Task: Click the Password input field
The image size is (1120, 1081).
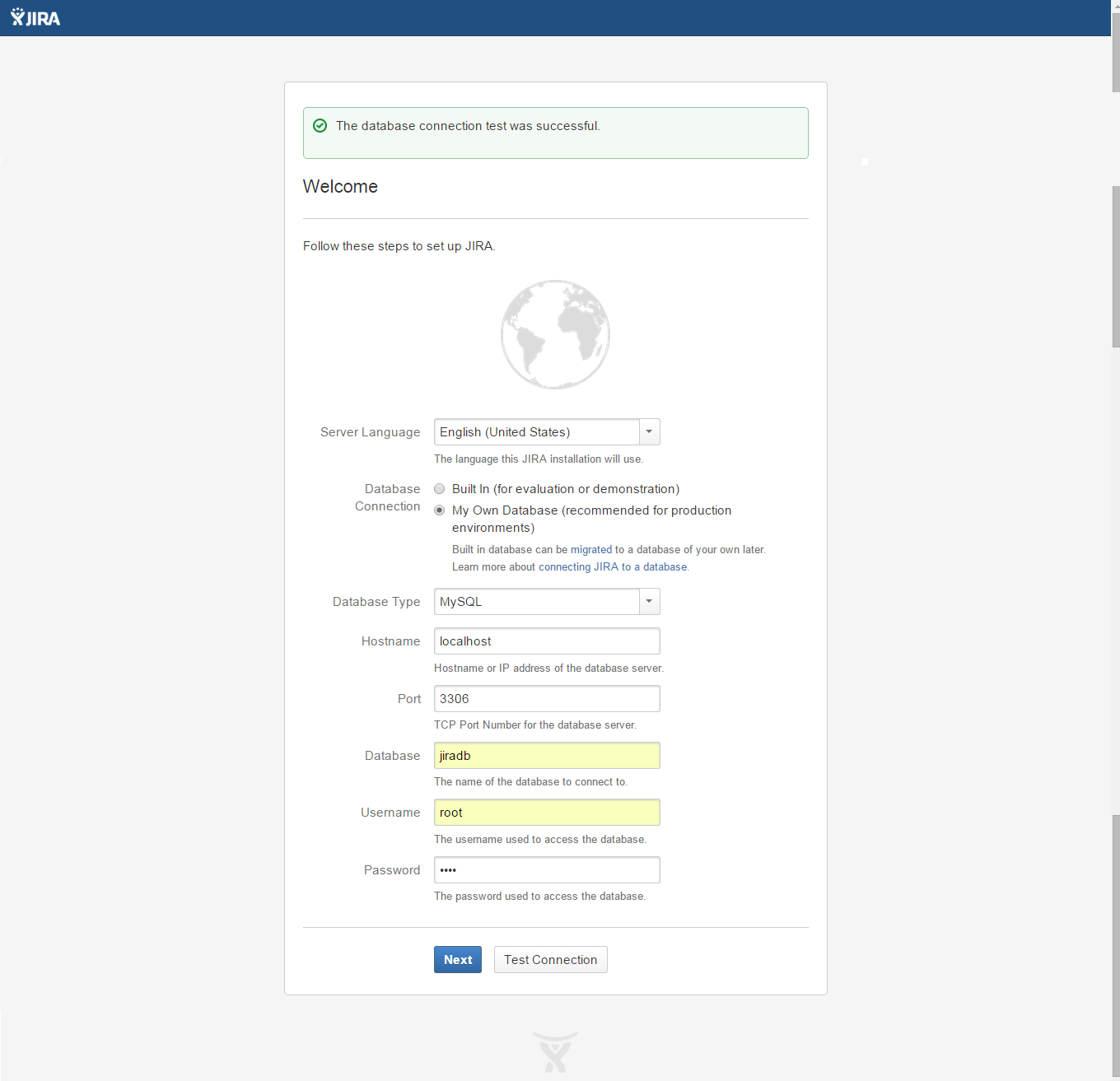Action: coord(547,870)
